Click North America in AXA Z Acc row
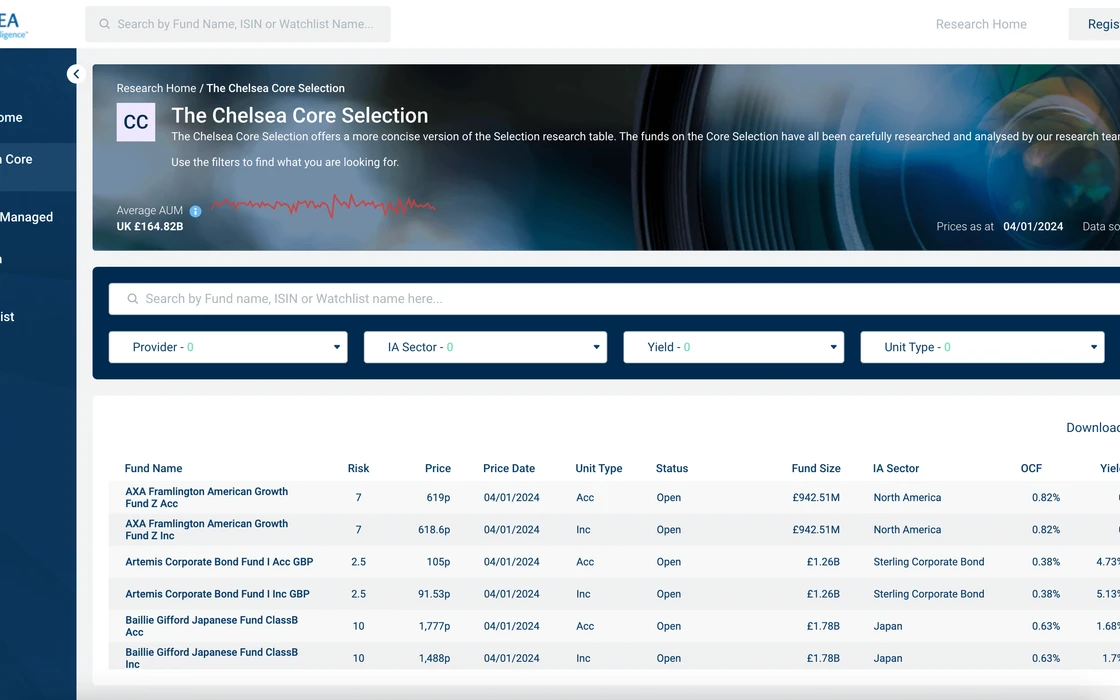Image resolution: width=1120 pixels, height=700 pixels. (x=907, y=497)
